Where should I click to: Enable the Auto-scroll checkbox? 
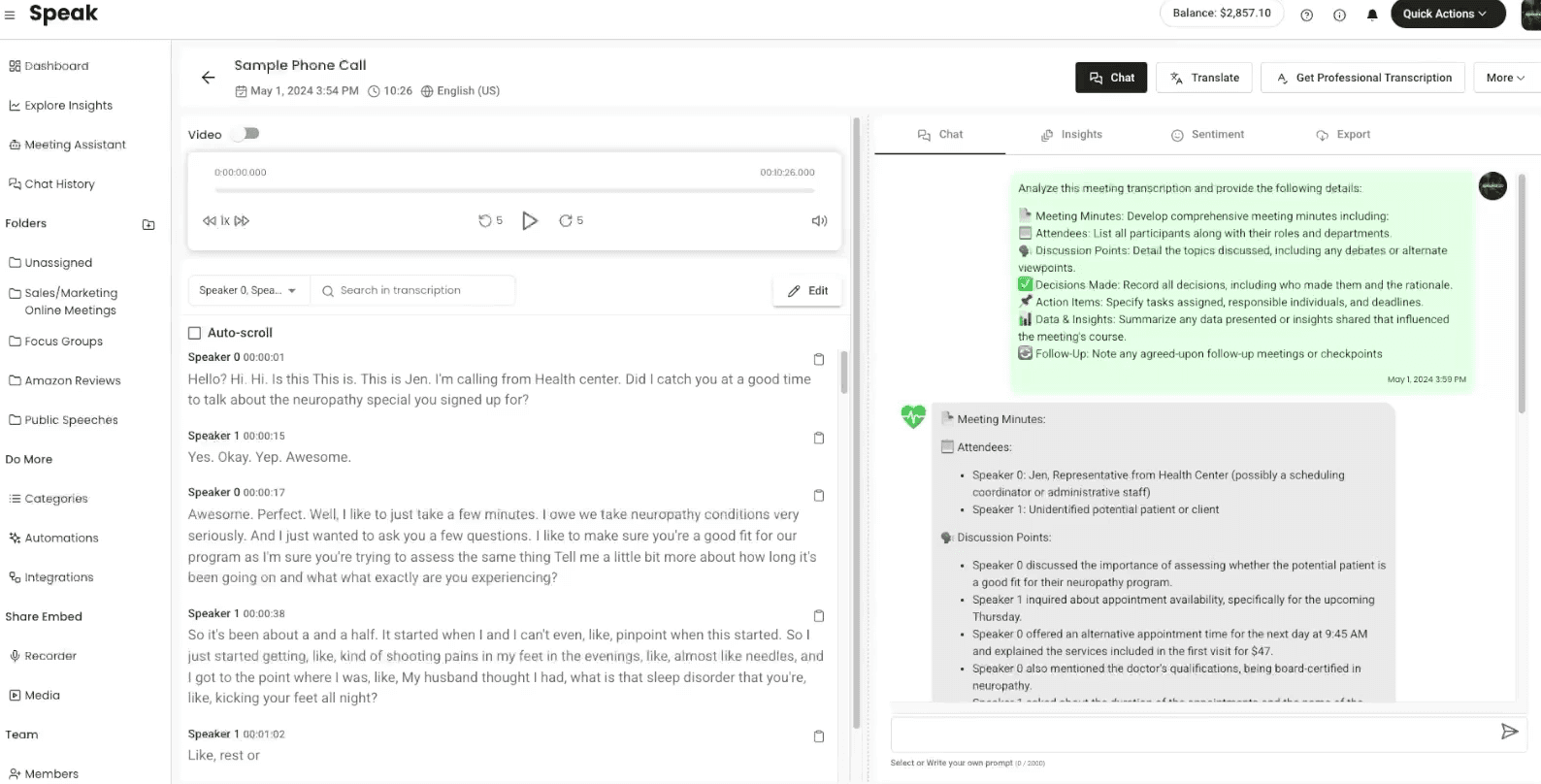click(194, 333)
